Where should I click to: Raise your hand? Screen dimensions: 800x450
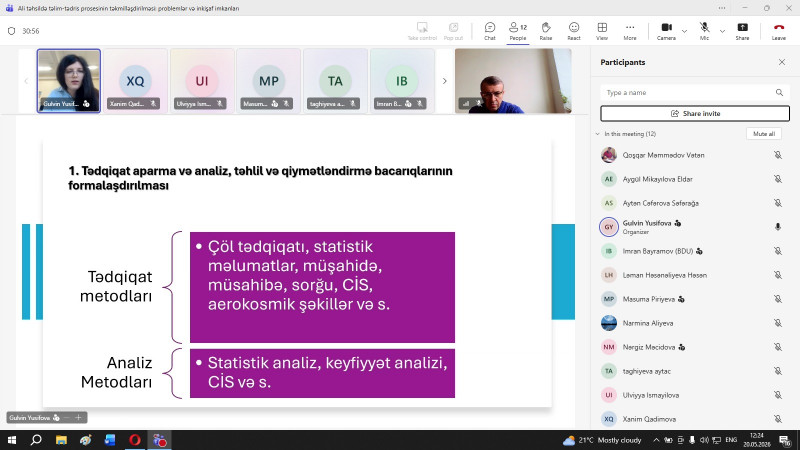pos(545,31)
